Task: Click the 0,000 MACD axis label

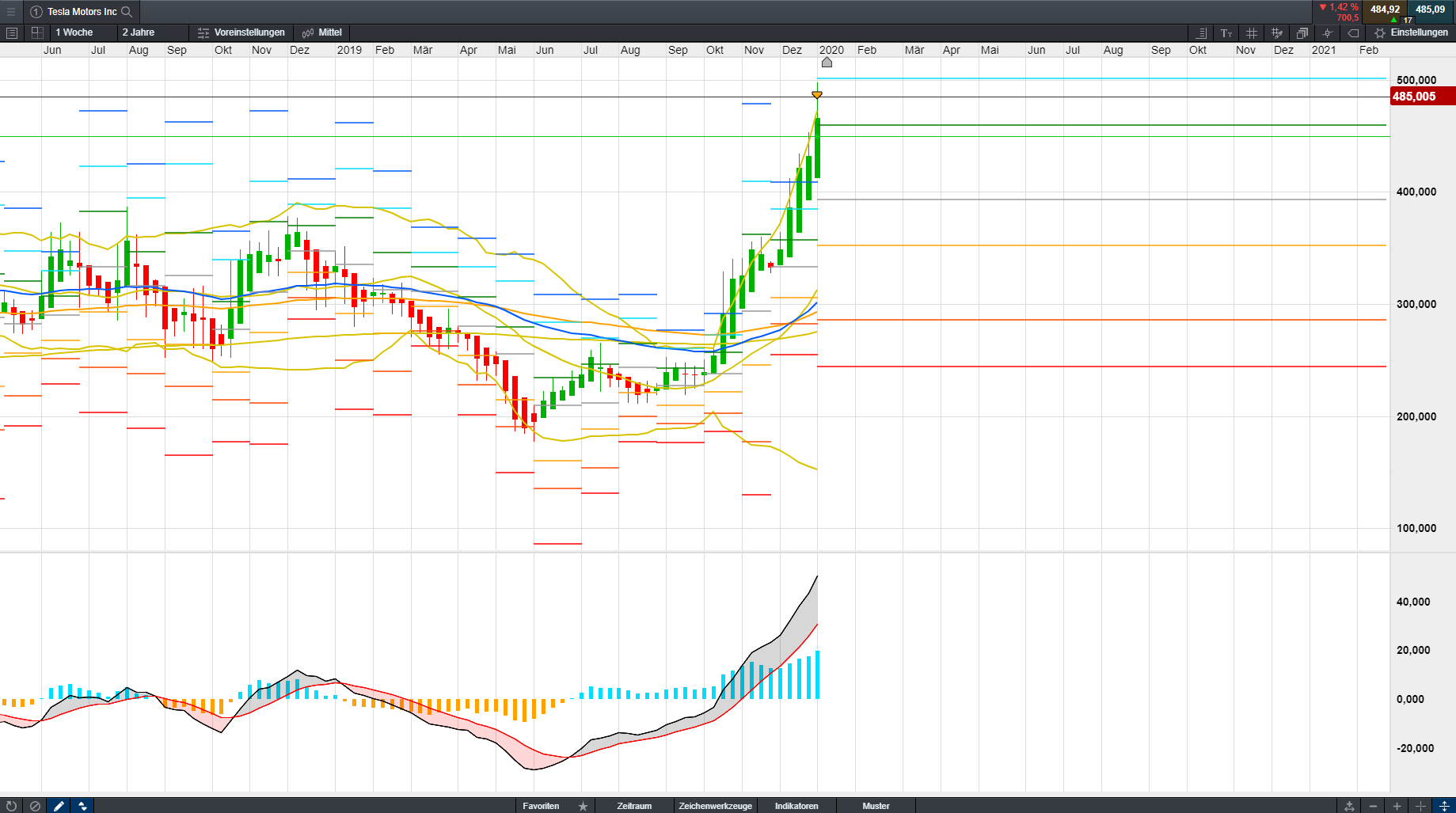Action: 1410,699
